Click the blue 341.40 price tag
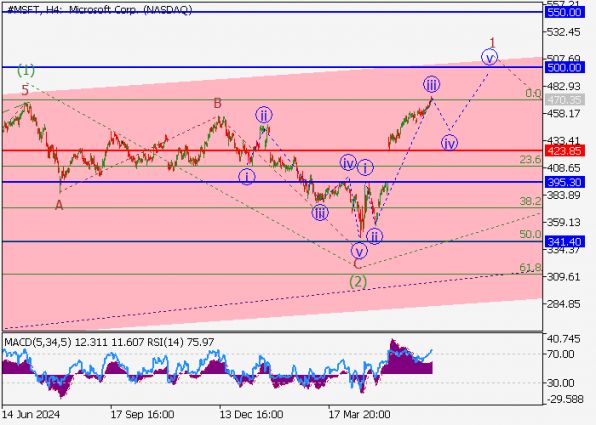Screen dimensions: 596x425 (564, 242)
